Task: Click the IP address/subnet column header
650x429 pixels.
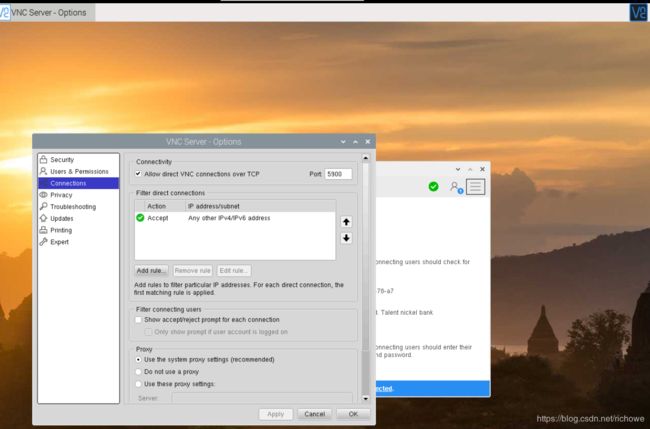Action: 260,206
